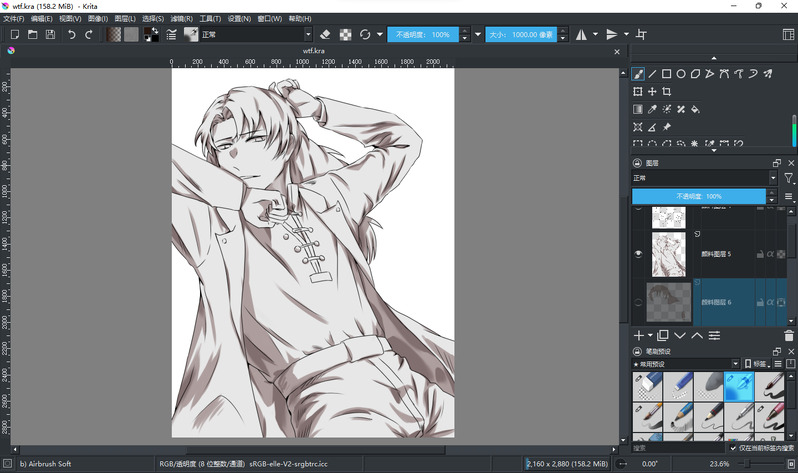Click the Open file toolbar icon
798x473 pixels.
33,35
